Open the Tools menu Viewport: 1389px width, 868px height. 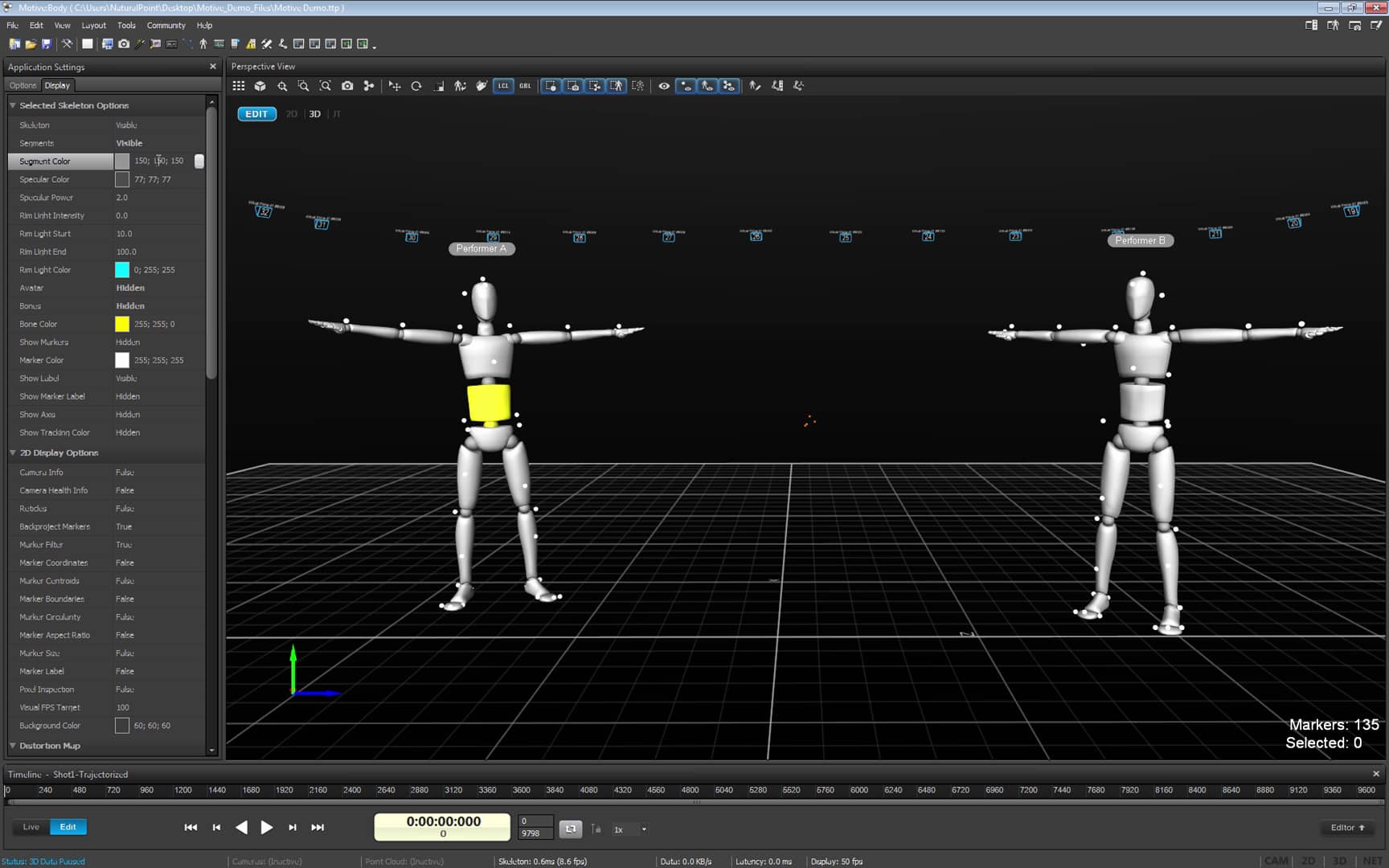[126, 25]
